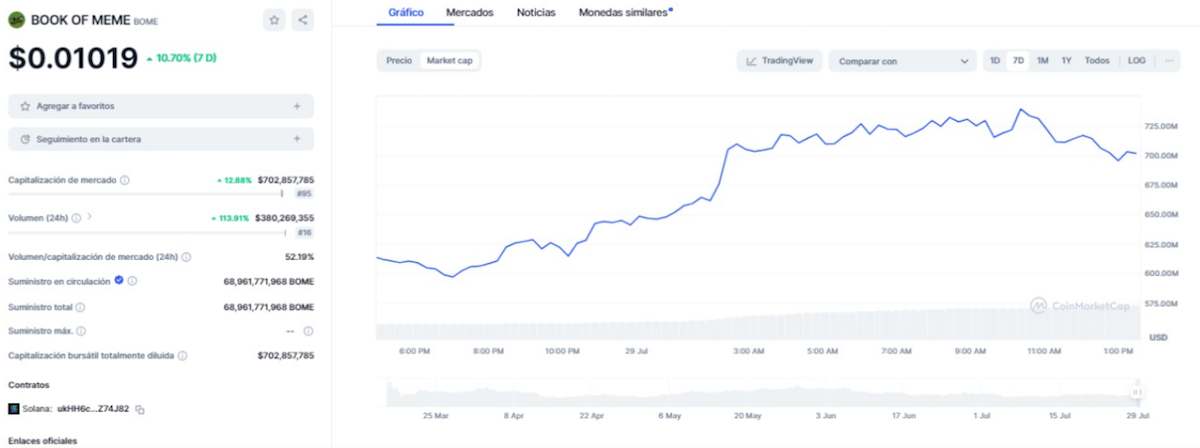Switch chart to Market cap view
The width and height of the screenshot is (1200, 448).
coord(449,61)
